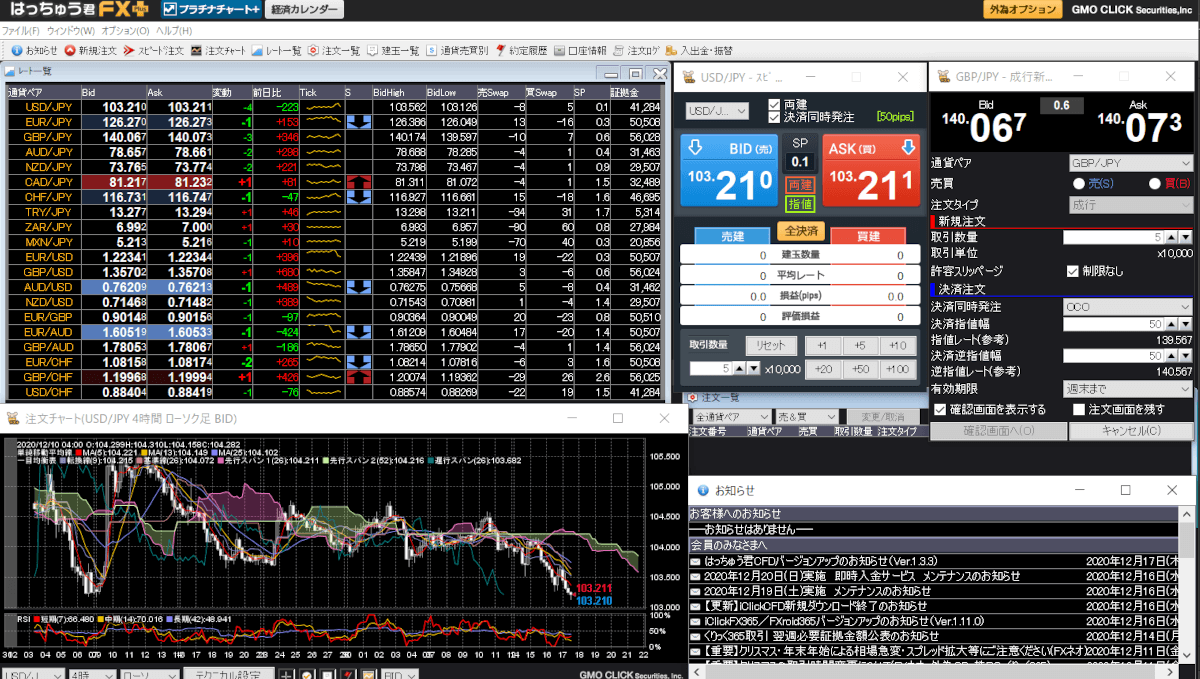This screenshot has height=679, width=1200.
Task: Toggle the 両建 checkbox in speed order
Action: click(x=774, y=105)
